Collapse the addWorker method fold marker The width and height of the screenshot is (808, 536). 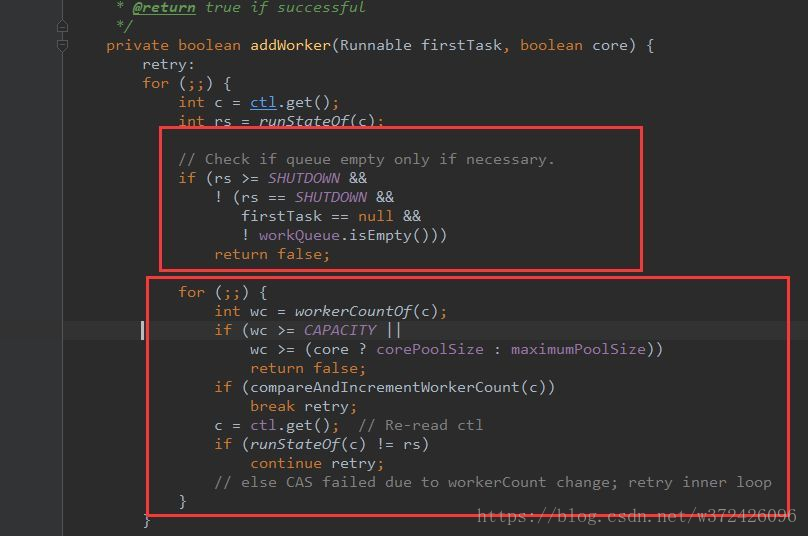(62, 46)
